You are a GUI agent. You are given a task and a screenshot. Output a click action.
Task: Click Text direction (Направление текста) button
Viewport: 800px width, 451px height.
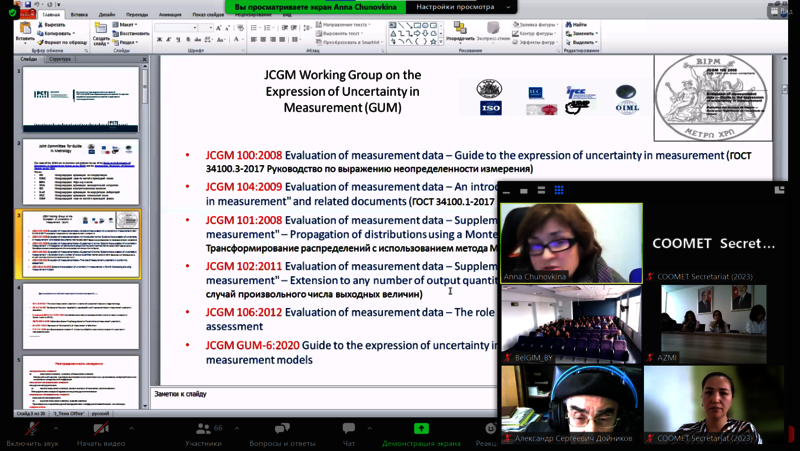(343, 24)
